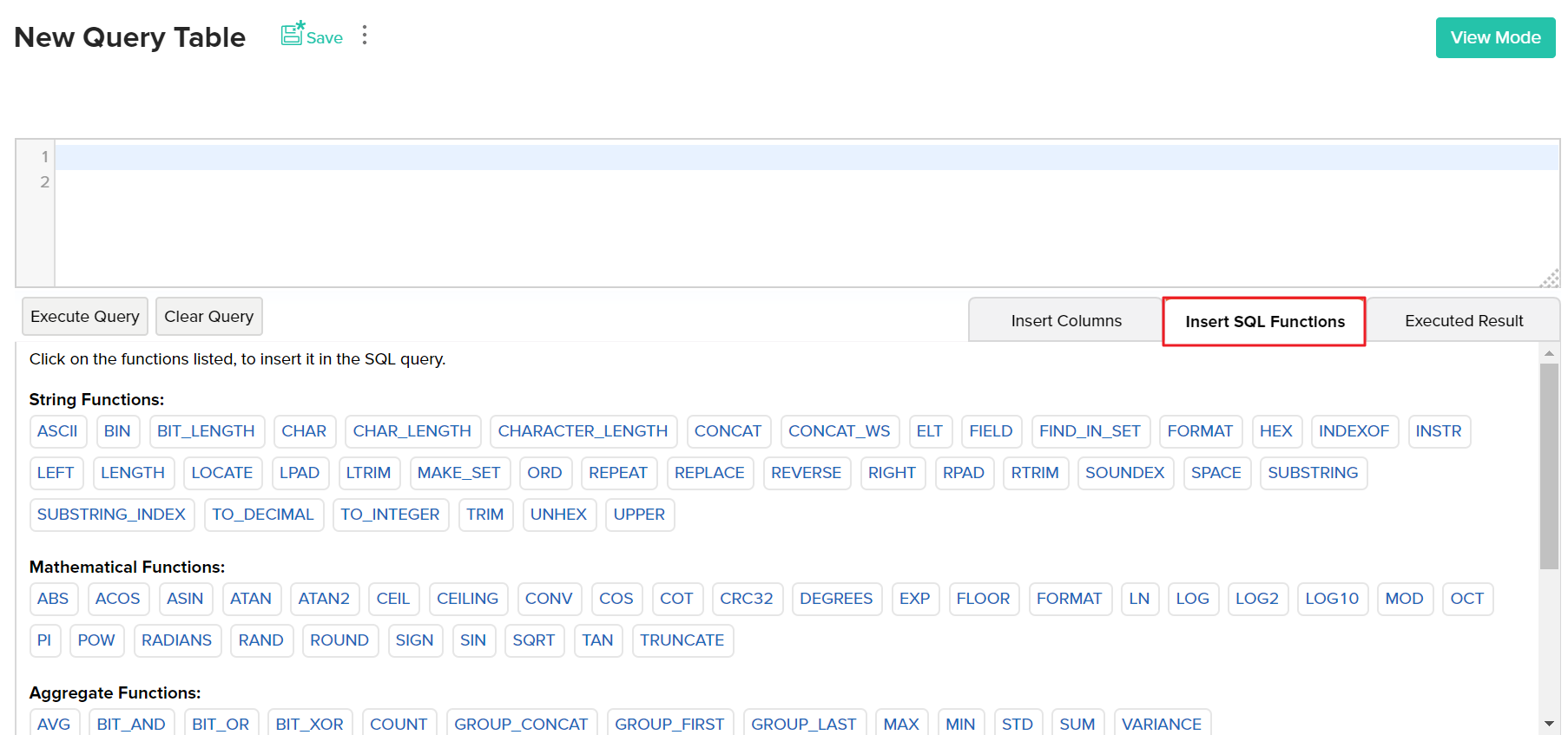Insert the CEILING function

[x=468, y=599]
